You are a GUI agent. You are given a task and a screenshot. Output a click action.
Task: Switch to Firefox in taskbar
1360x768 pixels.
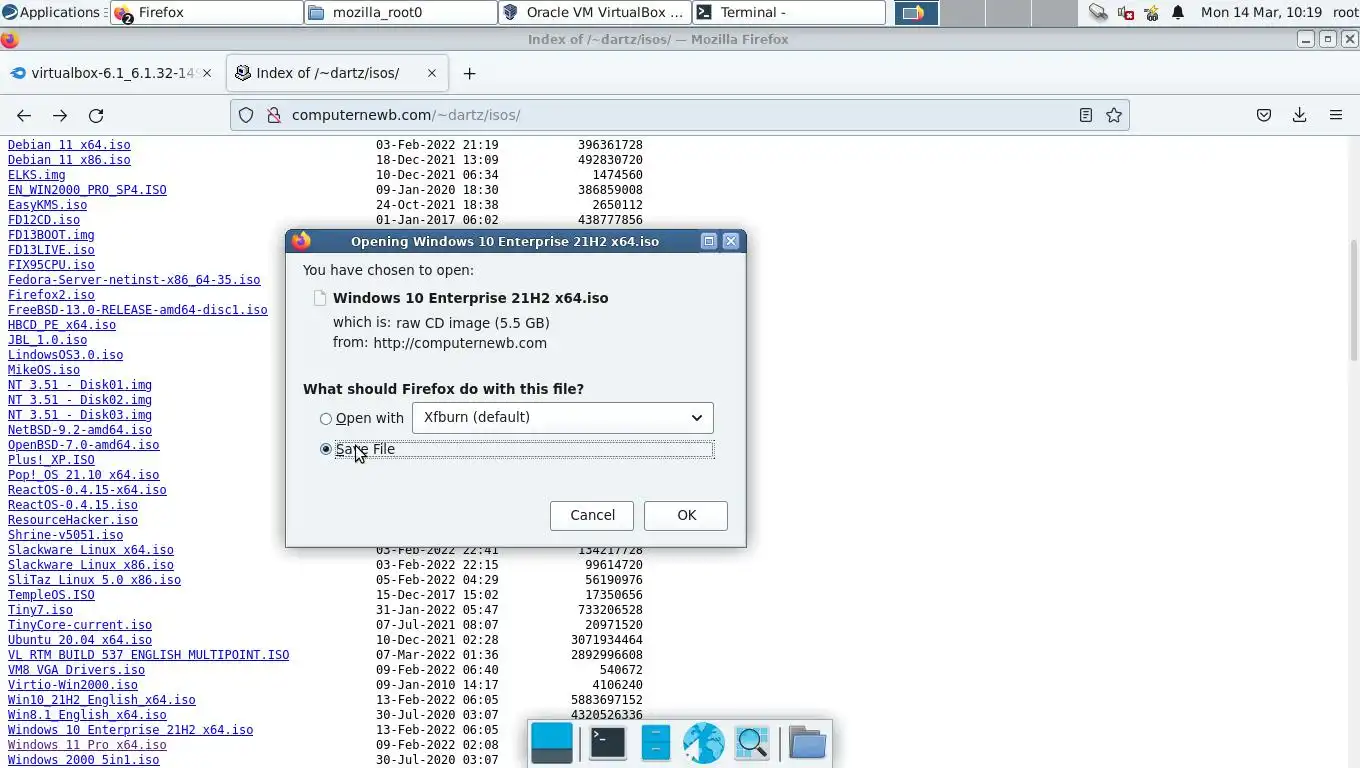coord(207,13)
